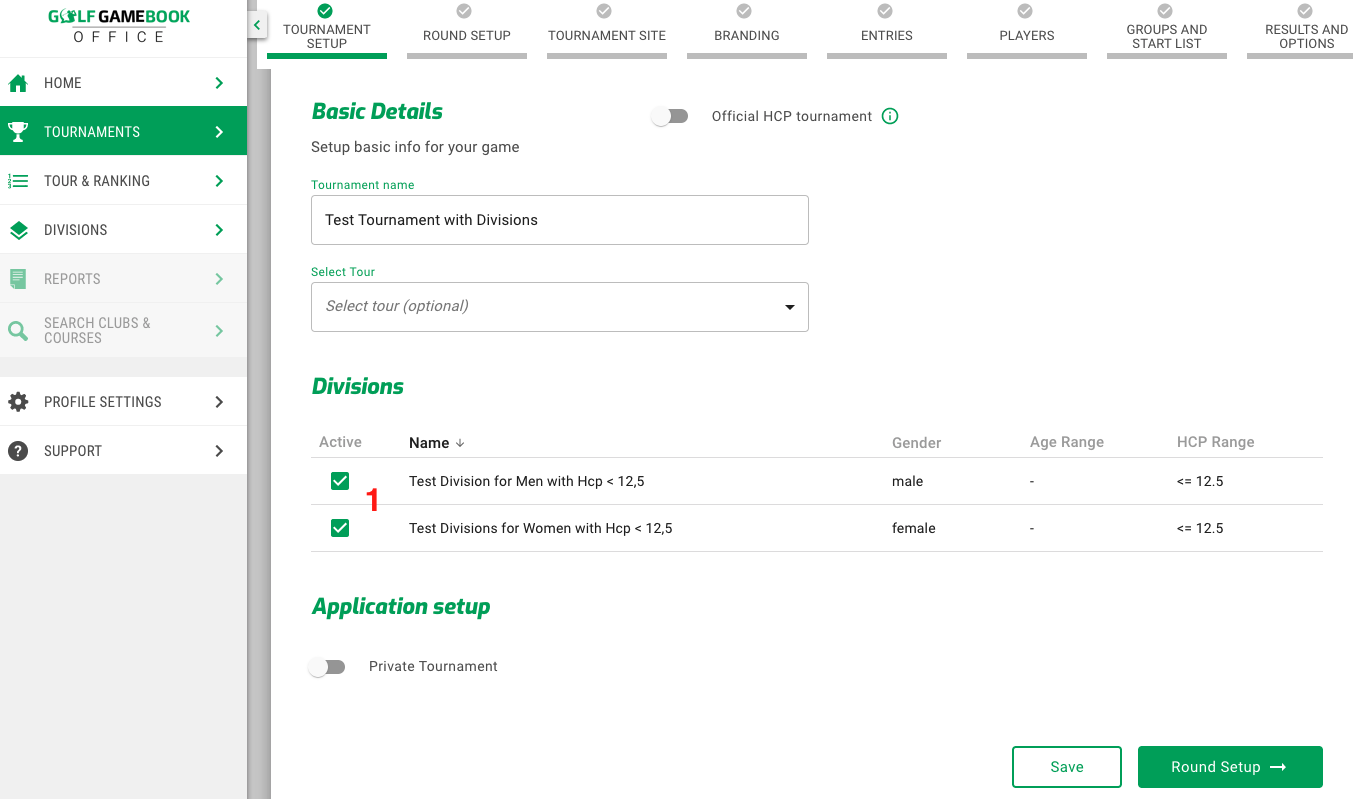Turn on Private Tournament

(327, 666)
